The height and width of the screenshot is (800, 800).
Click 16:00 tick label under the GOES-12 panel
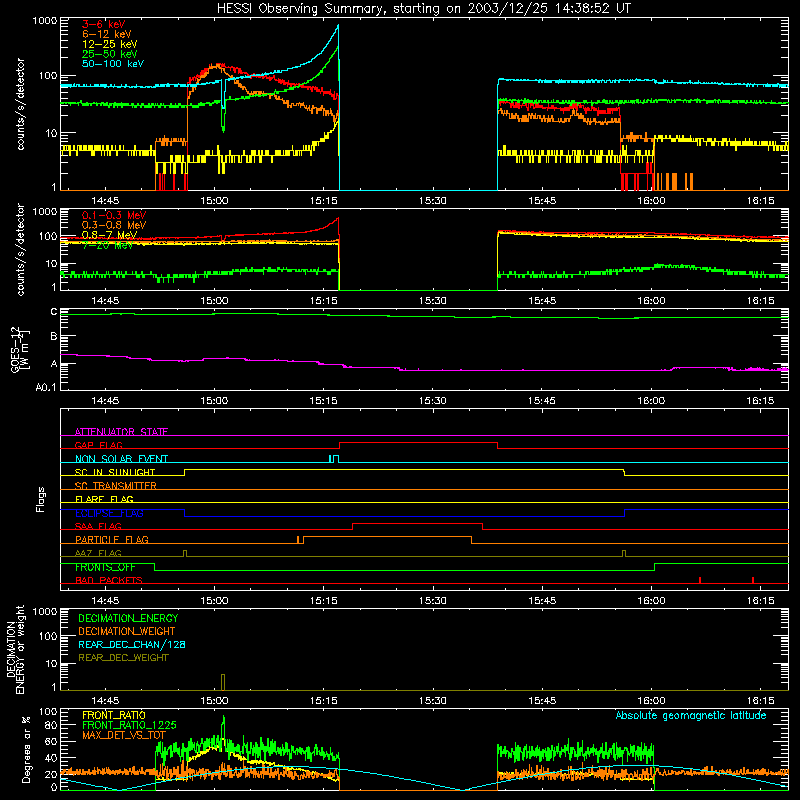tap(652, 401)
